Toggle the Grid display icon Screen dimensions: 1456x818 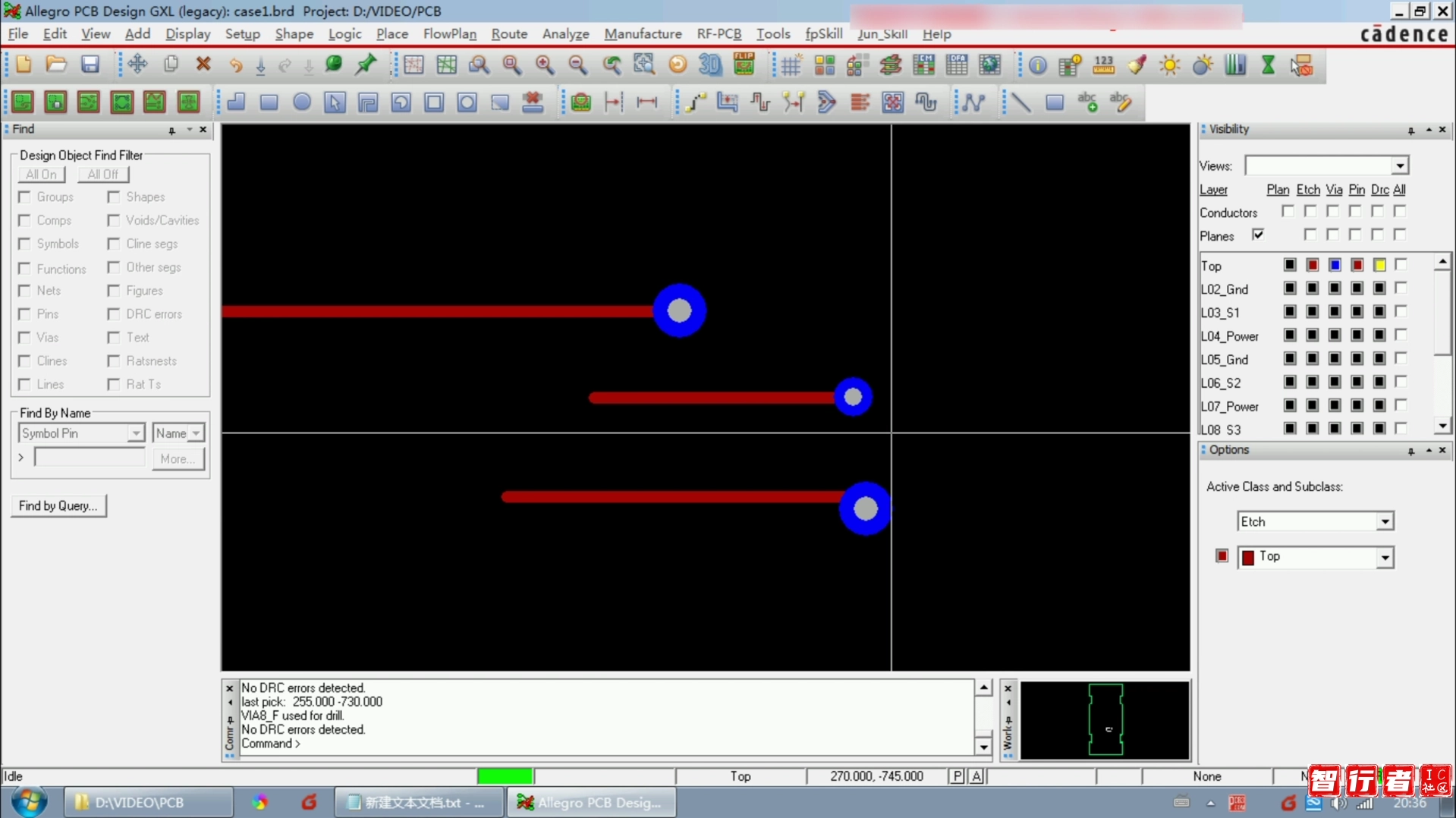click(791, 65)
